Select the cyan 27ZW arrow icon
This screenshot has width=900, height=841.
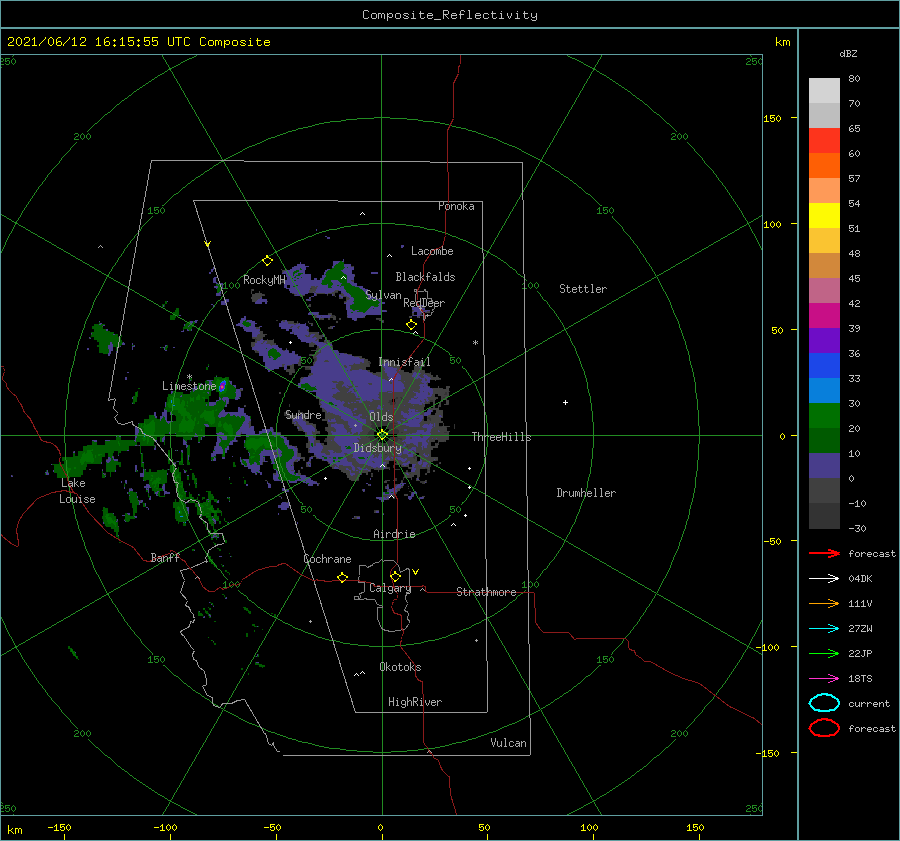[x=824, y=629]
